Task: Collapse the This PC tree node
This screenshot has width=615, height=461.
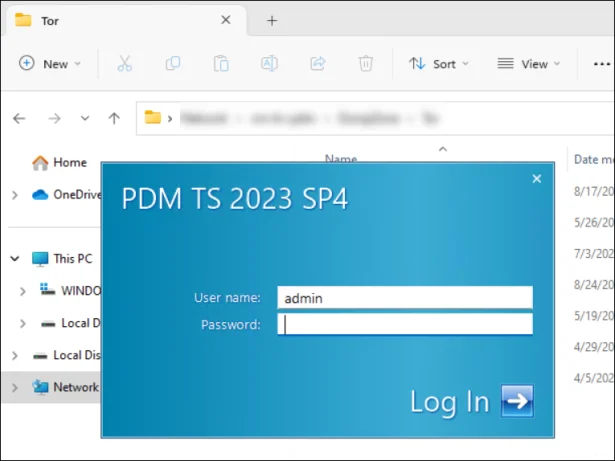Action: tap(14, 258)
